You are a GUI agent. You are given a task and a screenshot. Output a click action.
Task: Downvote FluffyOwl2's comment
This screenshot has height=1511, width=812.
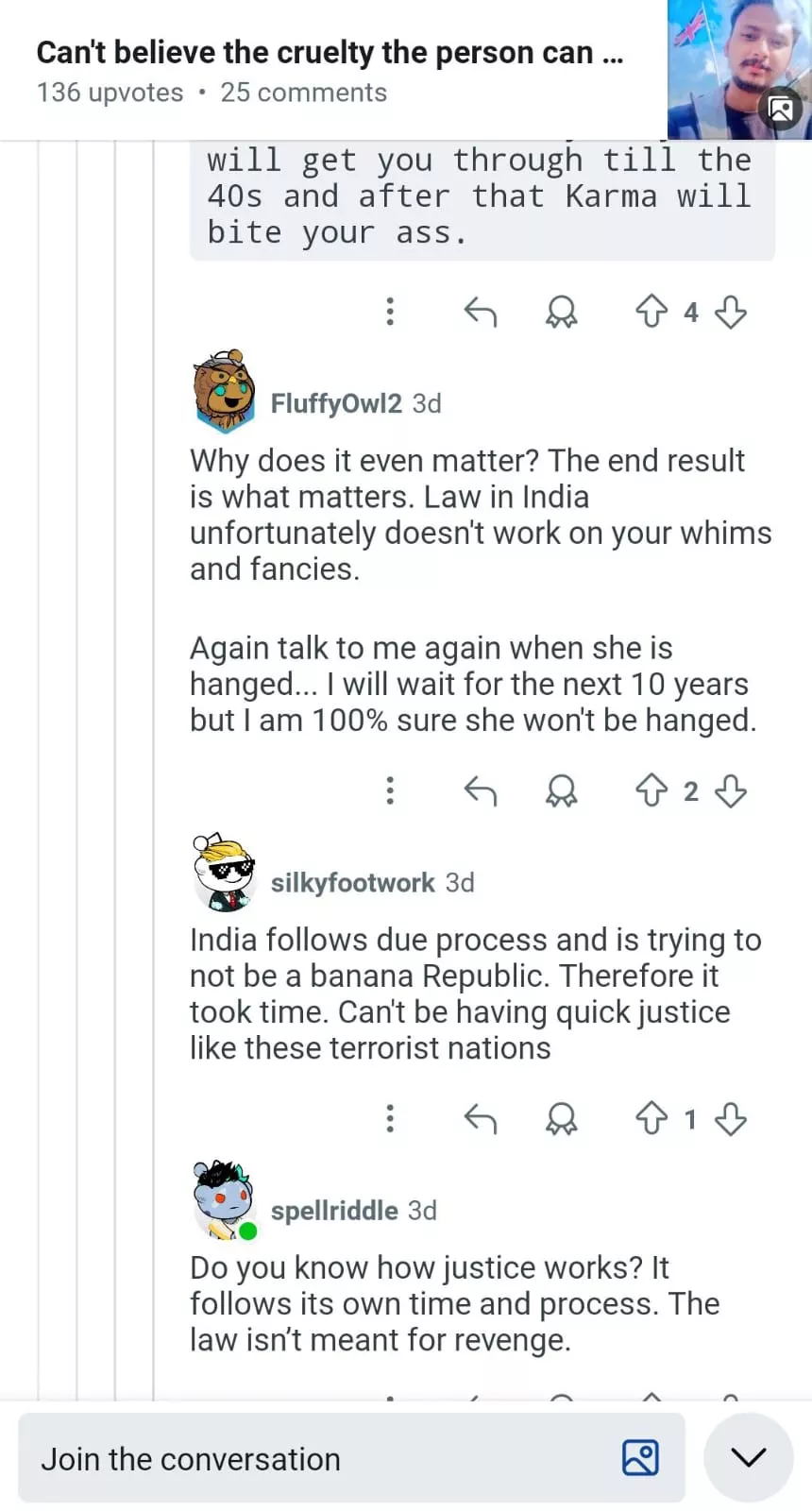731,790
